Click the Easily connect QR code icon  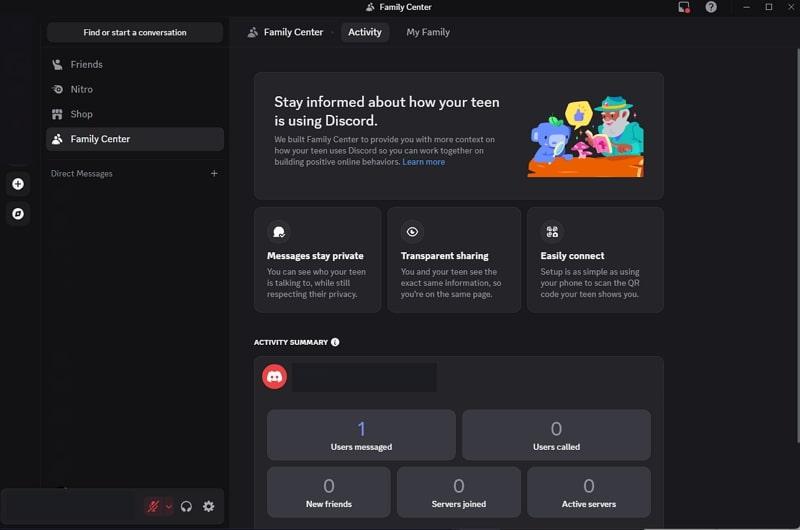[552, 232]
